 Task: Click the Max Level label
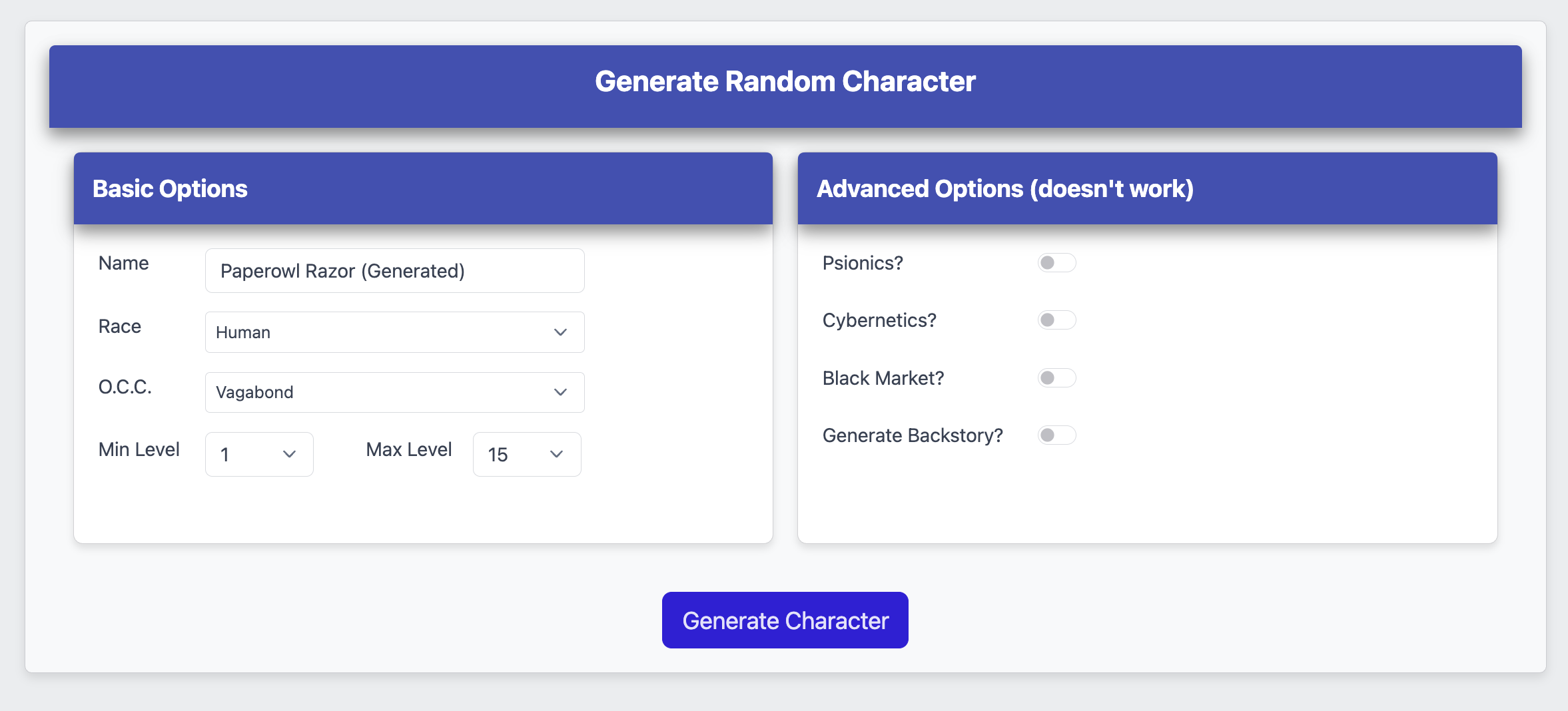409,449
